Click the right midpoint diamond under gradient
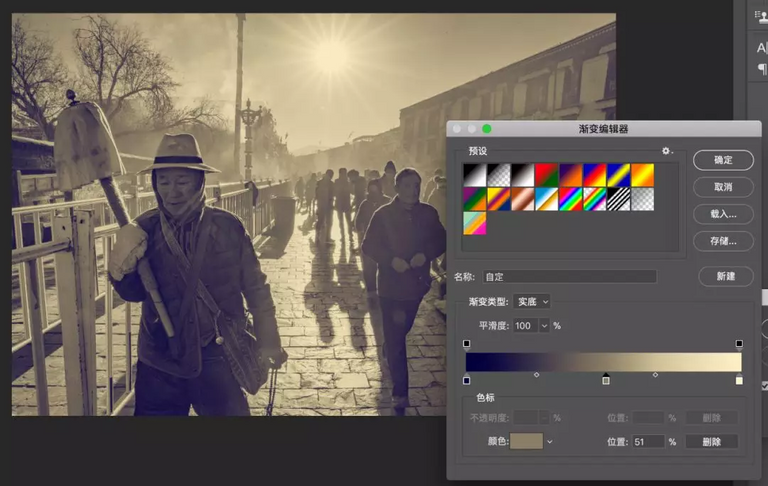768x486 pixels. click(x=655, y=375)
